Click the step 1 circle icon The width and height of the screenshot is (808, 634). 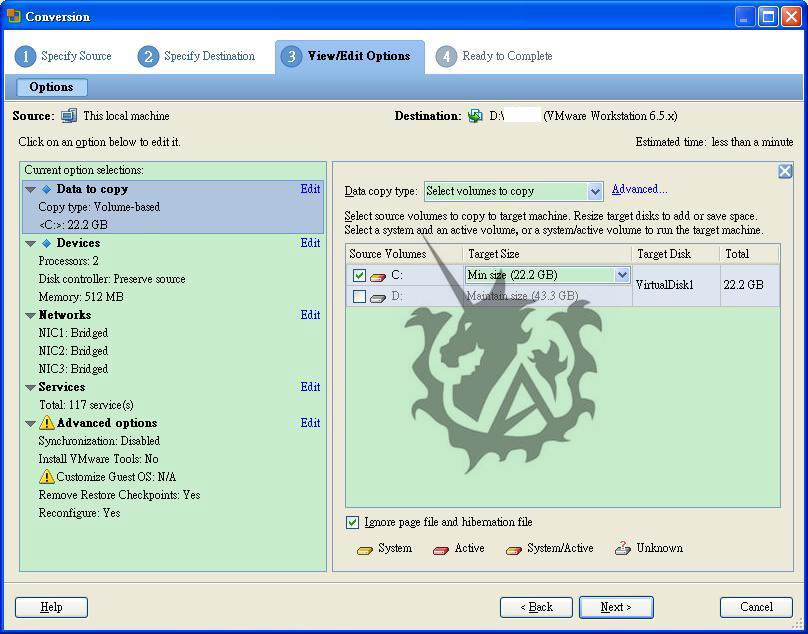(x=25, y=57)
